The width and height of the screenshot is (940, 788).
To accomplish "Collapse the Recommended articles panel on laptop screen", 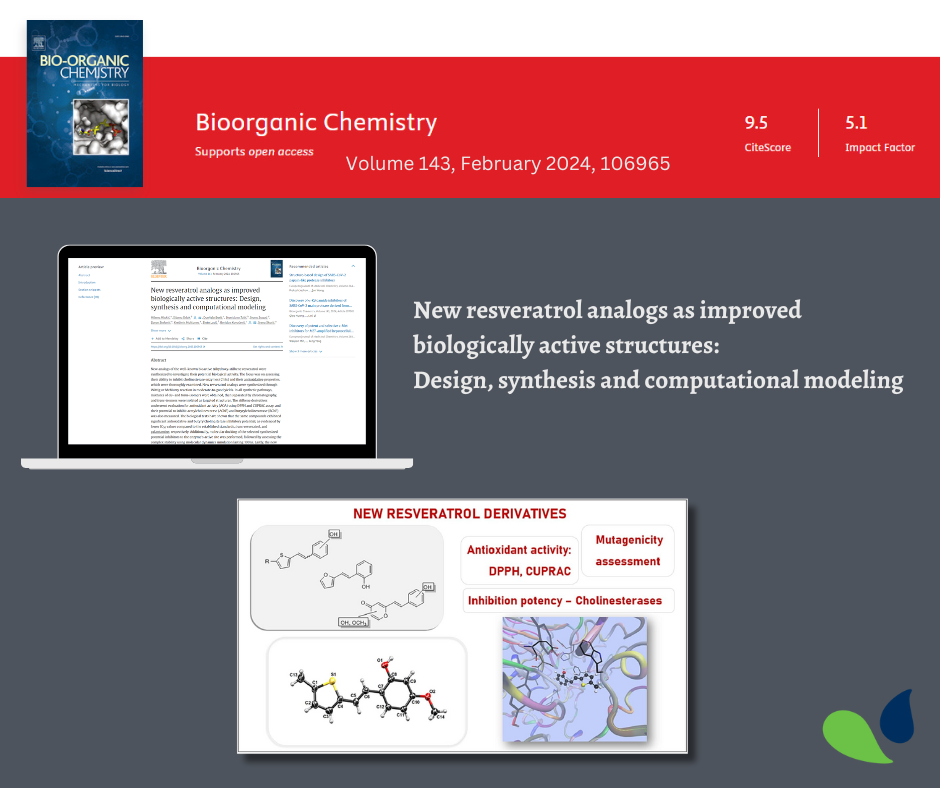I will click(353, 266).
